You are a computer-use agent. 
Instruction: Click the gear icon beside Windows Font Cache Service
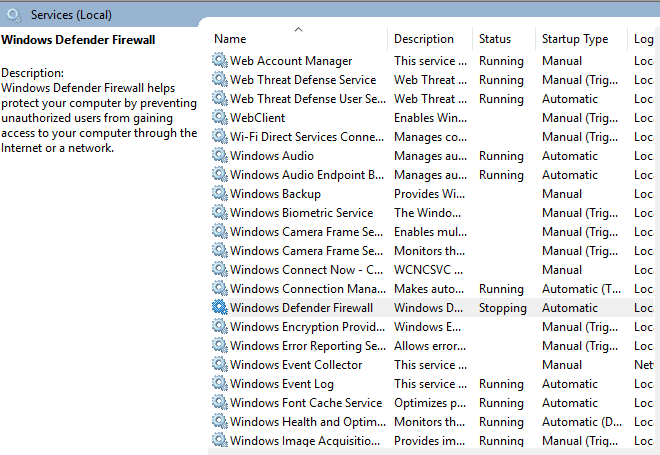(x=220, y=402)
